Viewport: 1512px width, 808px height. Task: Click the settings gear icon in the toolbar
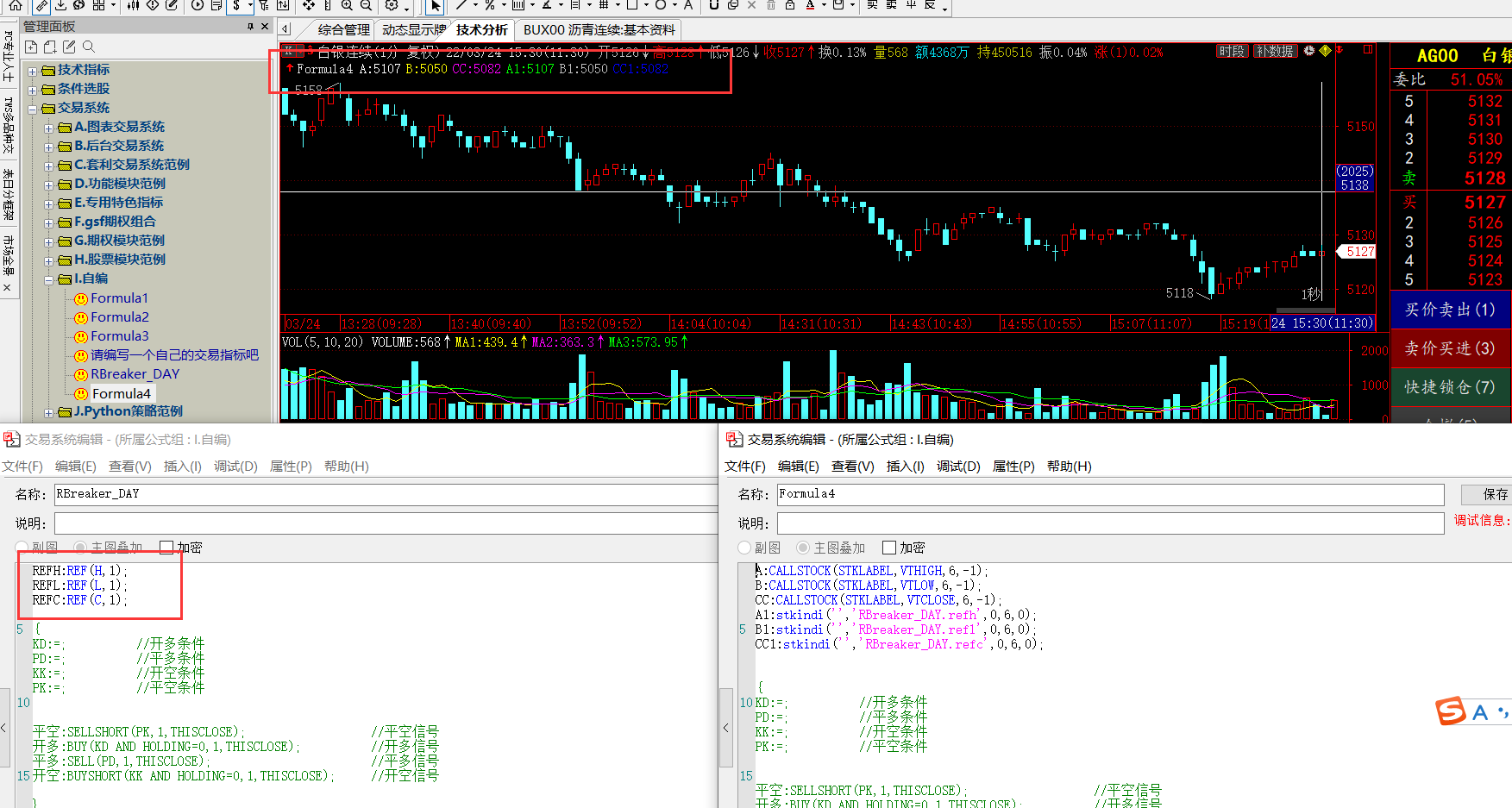pos(392,5)
